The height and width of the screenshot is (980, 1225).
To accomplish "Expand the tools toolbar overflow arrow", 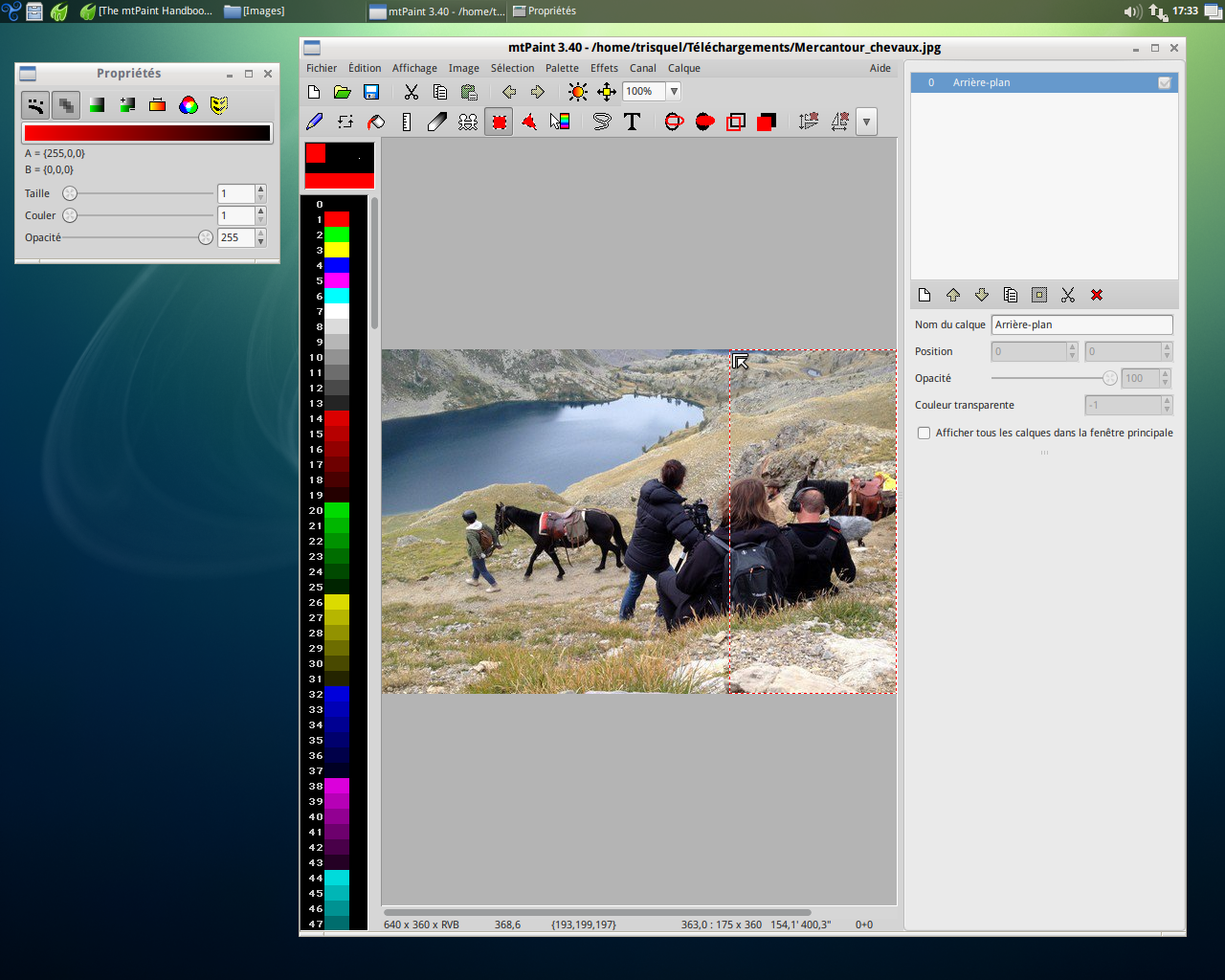I will pyautogui.click(x=866, y=122).
